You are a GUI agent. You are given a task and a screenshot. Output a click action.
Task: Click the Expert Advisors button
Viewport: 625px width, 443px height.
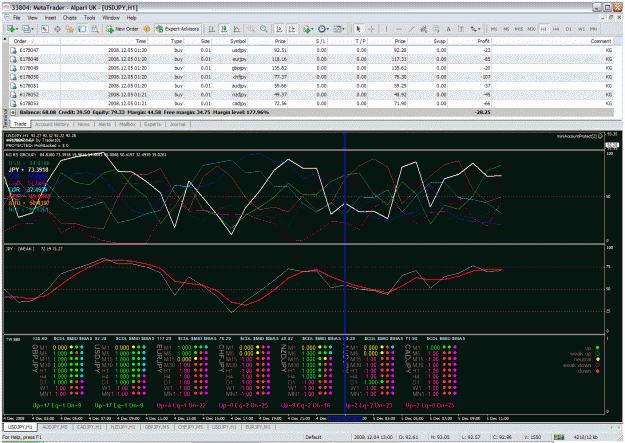click(178, 29)
